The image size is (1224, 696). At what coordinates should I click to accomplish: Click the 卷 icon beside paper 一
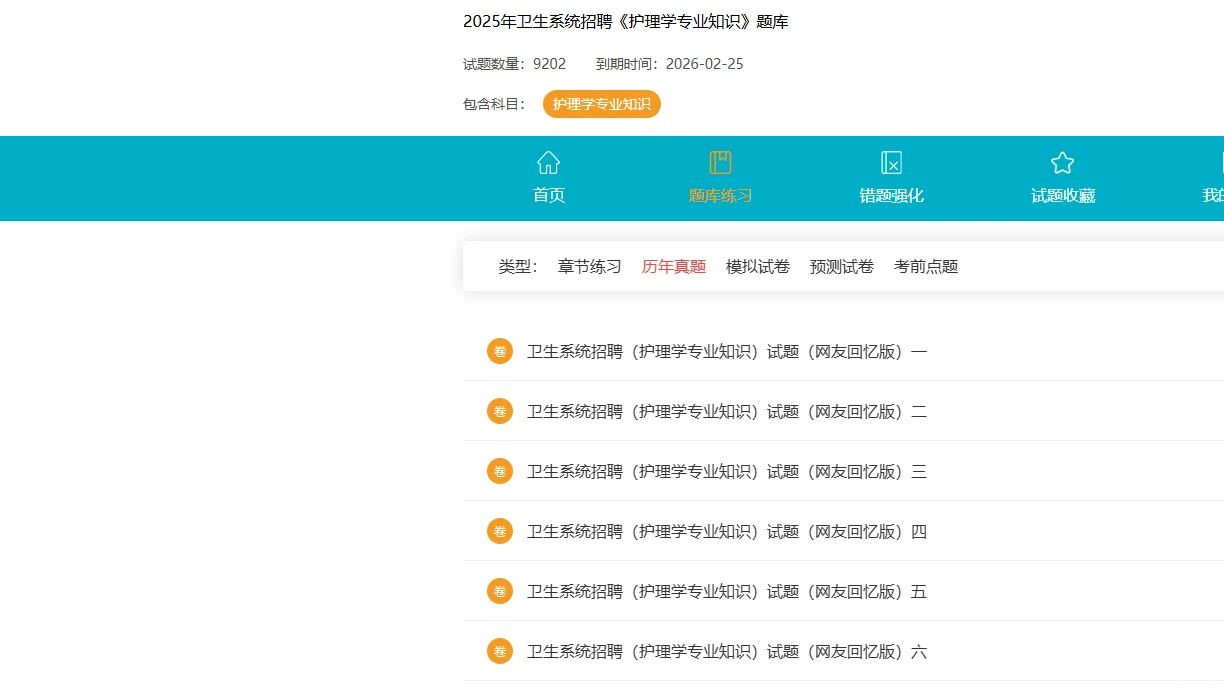point(499,351)
